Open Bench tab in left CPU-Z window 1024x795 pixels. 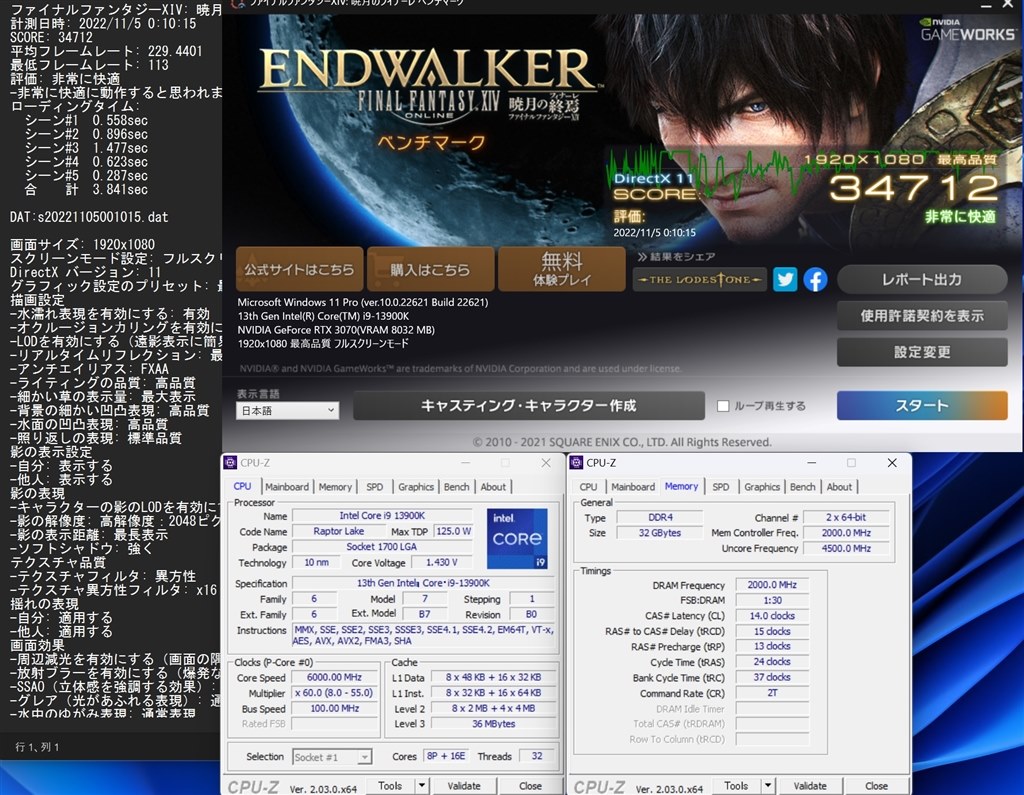pyautogui.click(x=456, y=487)
